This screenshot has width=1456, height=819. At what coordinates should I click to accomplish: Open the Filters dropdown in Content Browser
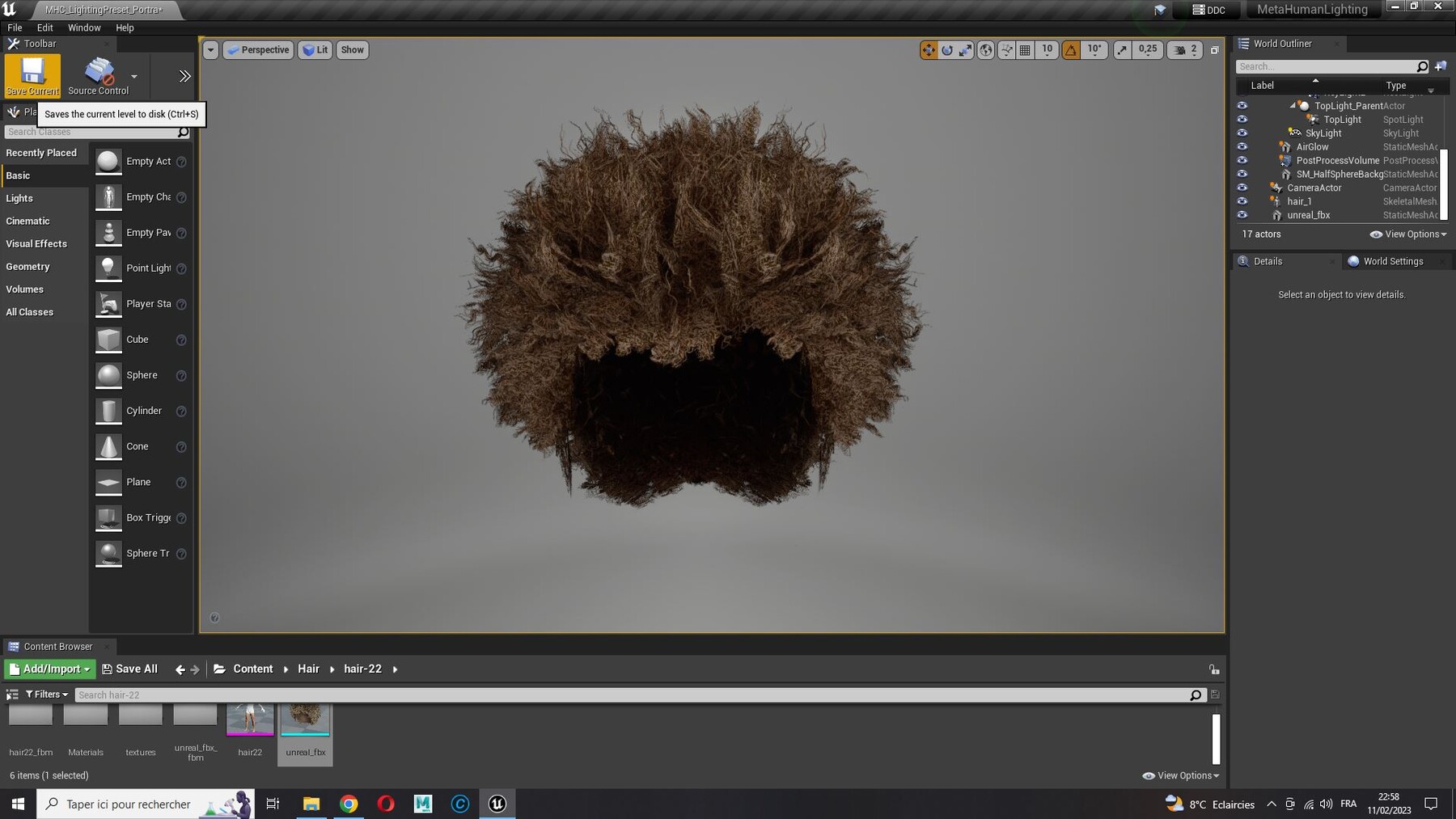[x=46, y=694]
